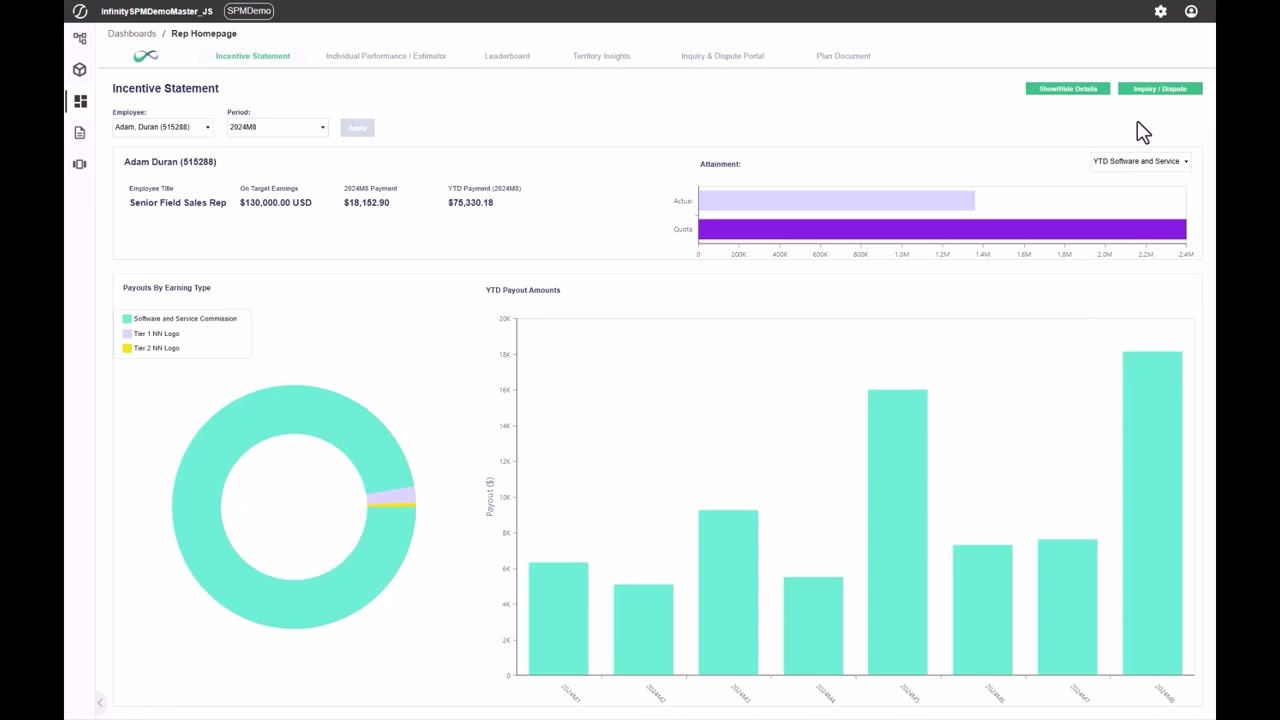This screenshot has height=720, width=1280.
Task: Click 'InfinitySPMDemoMaster_JS' in the top bar
Action: (157, 11)
